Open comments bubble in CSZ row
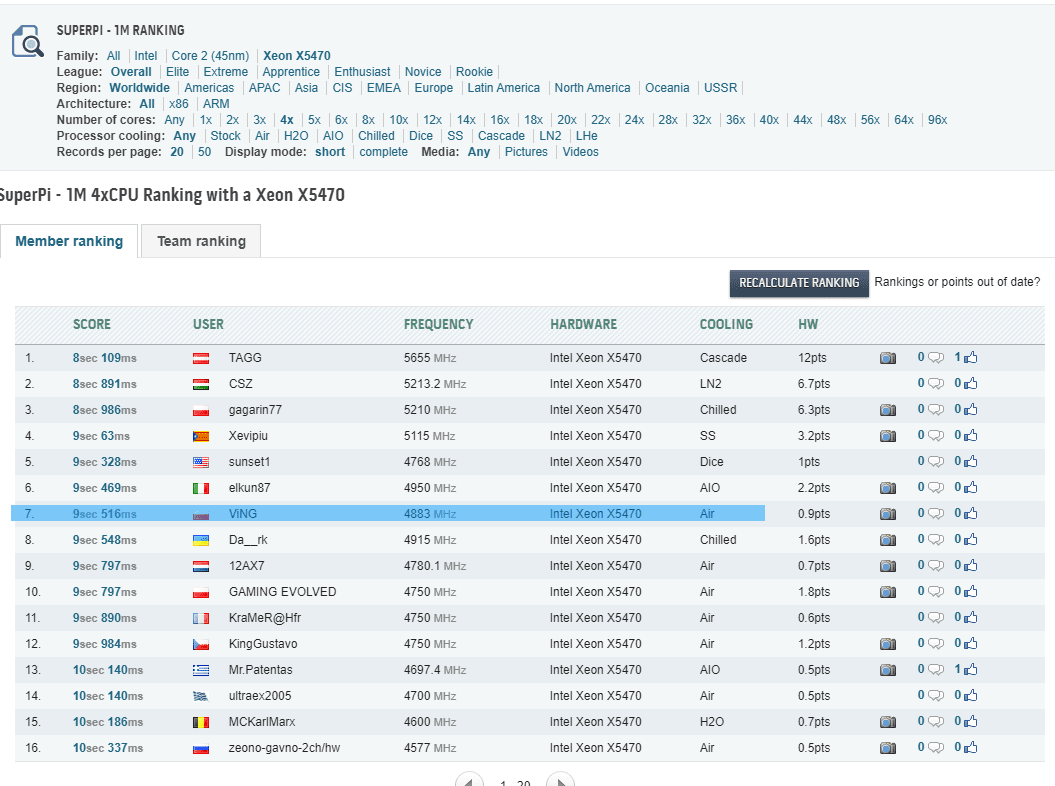 coord(936,384)
